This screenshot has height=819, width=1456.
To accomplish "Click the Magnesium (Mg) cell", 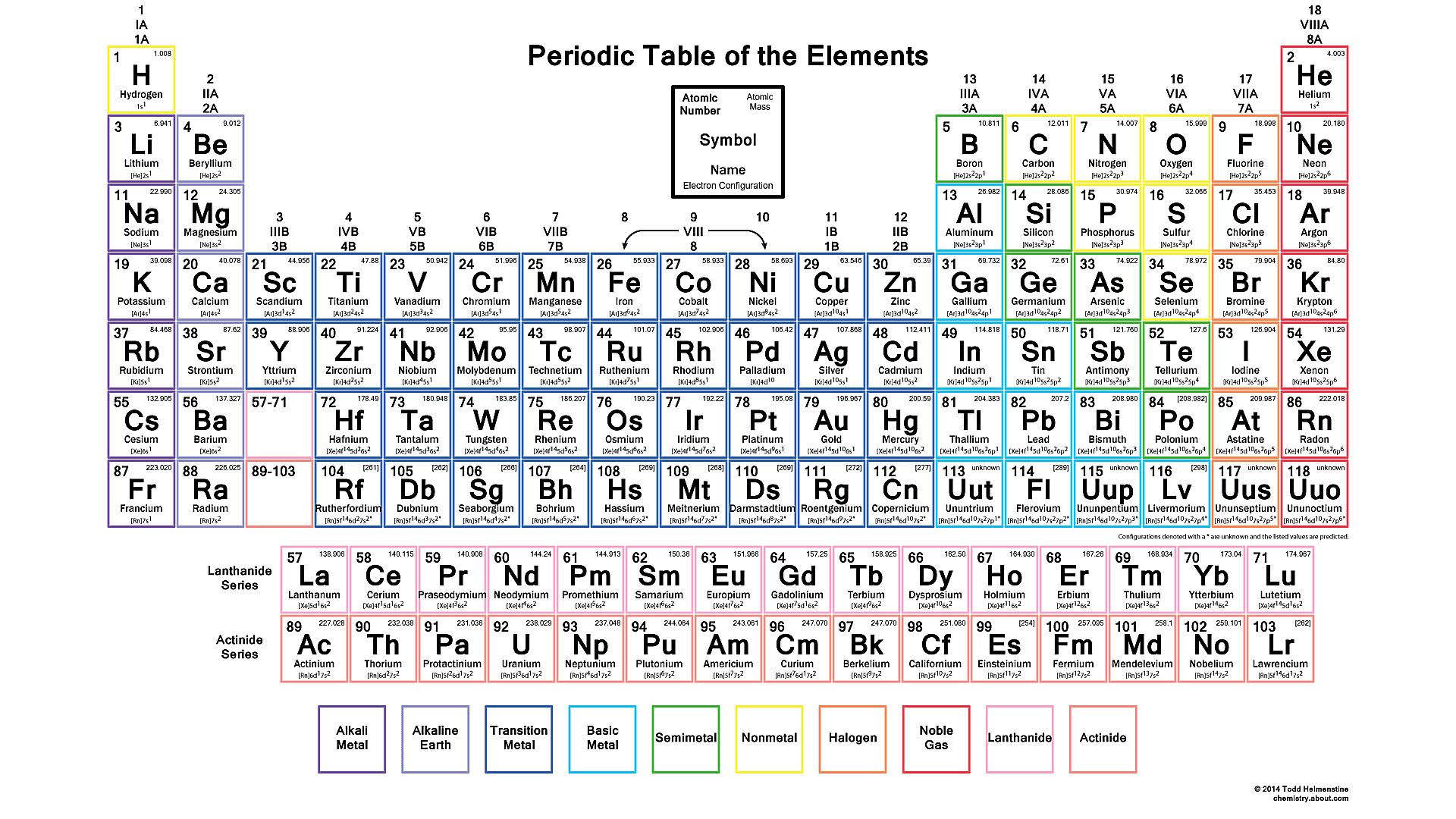I will (210, 218).
